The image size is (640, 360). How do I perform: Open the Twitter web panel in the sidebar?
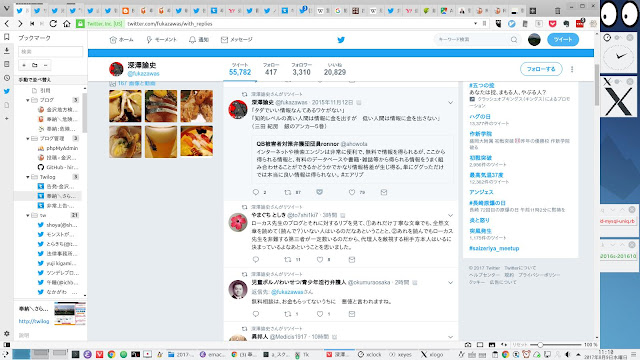(7, 91)
